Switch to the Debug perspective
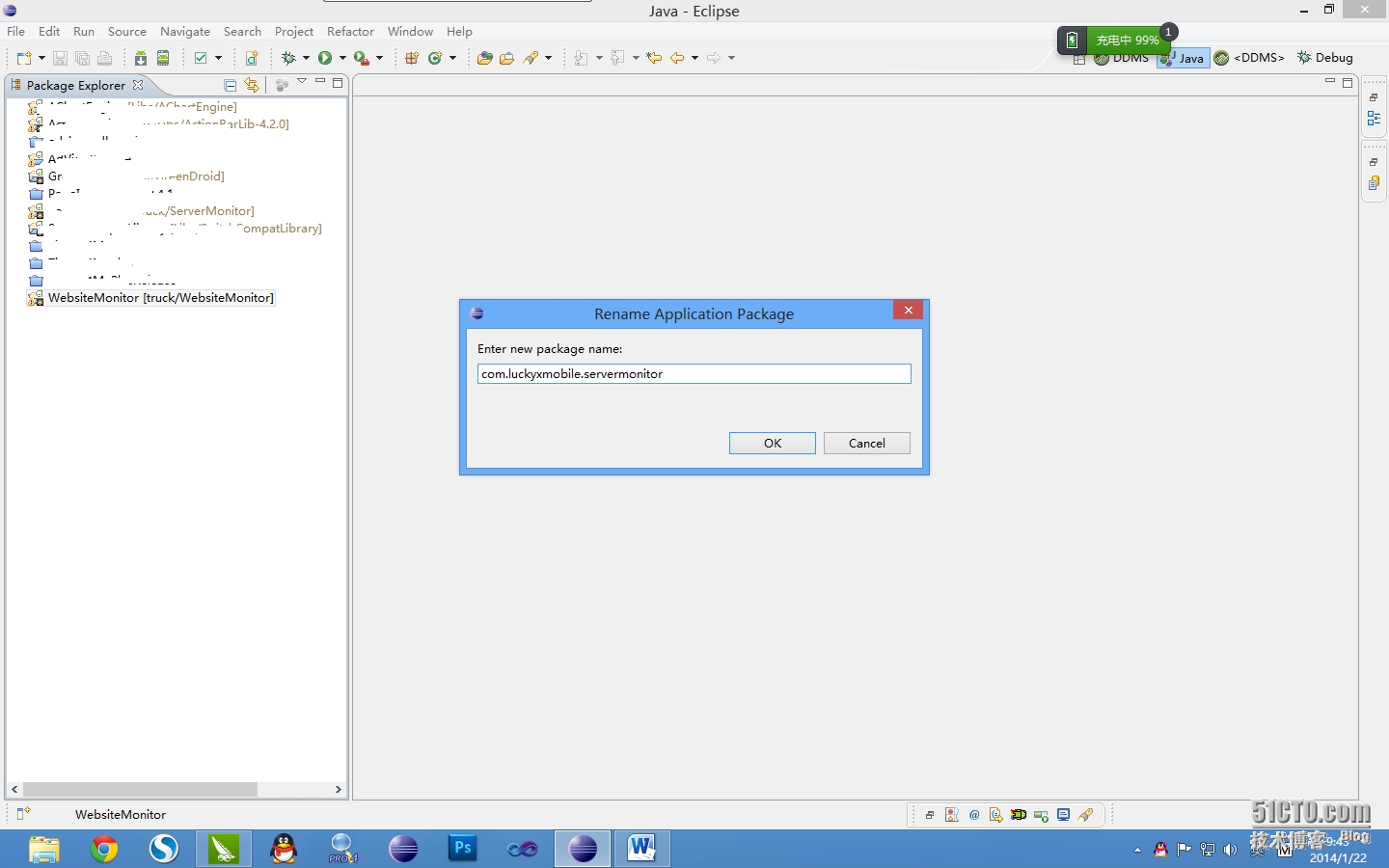This screenshot has height=868, width=1389. (1324, 58)
